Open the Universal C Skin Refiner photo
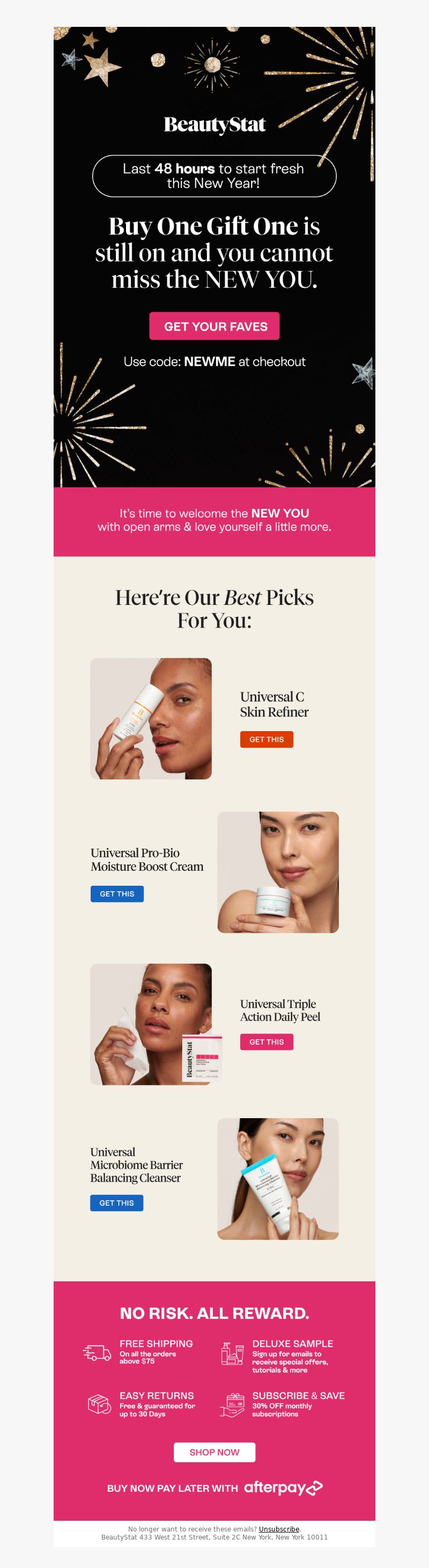This screenshot has height=1568, width=429. 151,718
